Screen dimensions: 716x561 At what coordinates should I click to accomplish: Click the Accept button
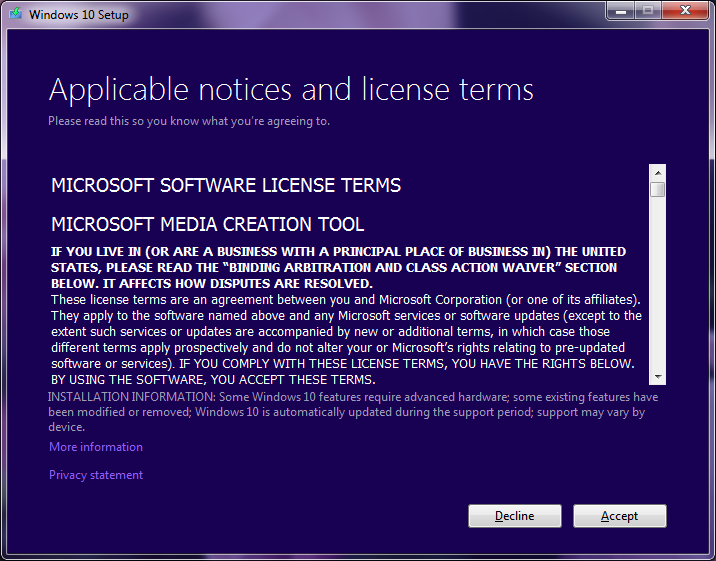[x=620, y=516]
